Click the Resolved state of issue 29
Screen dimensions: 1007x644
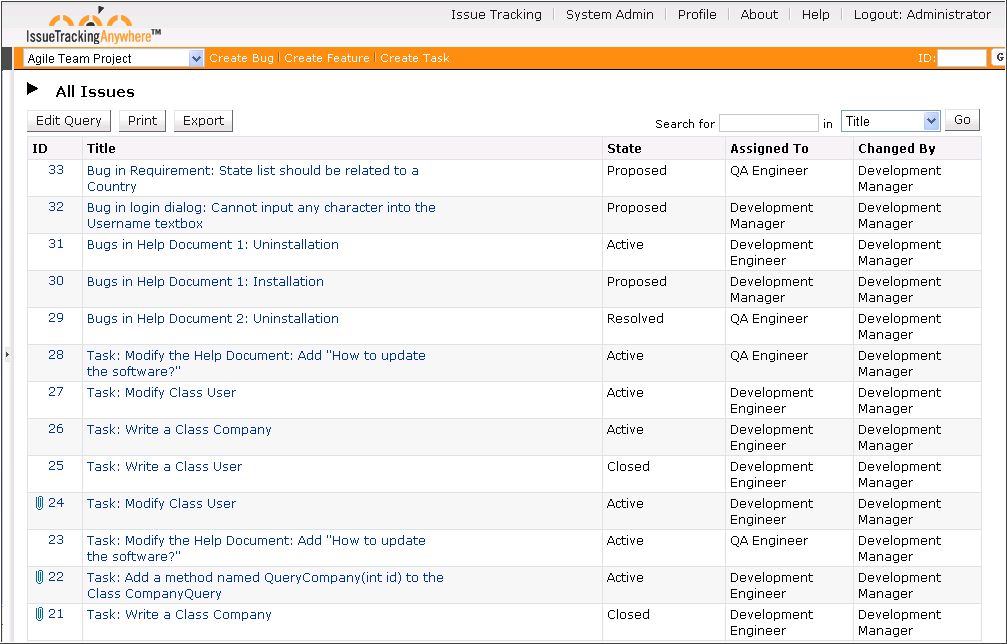(x=635, y=318)
